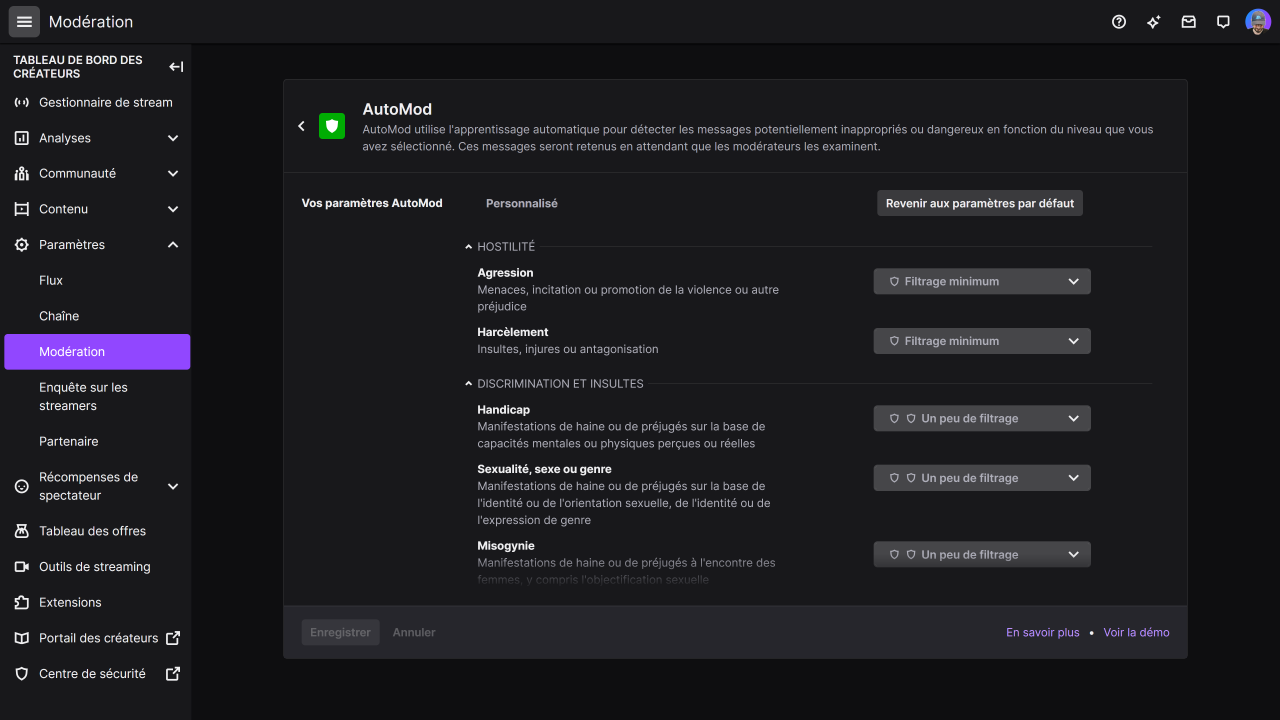This screenshot has height=720, width=1280.
Task: Click the green AutoMod shield icon
Action: pos(332,126)
